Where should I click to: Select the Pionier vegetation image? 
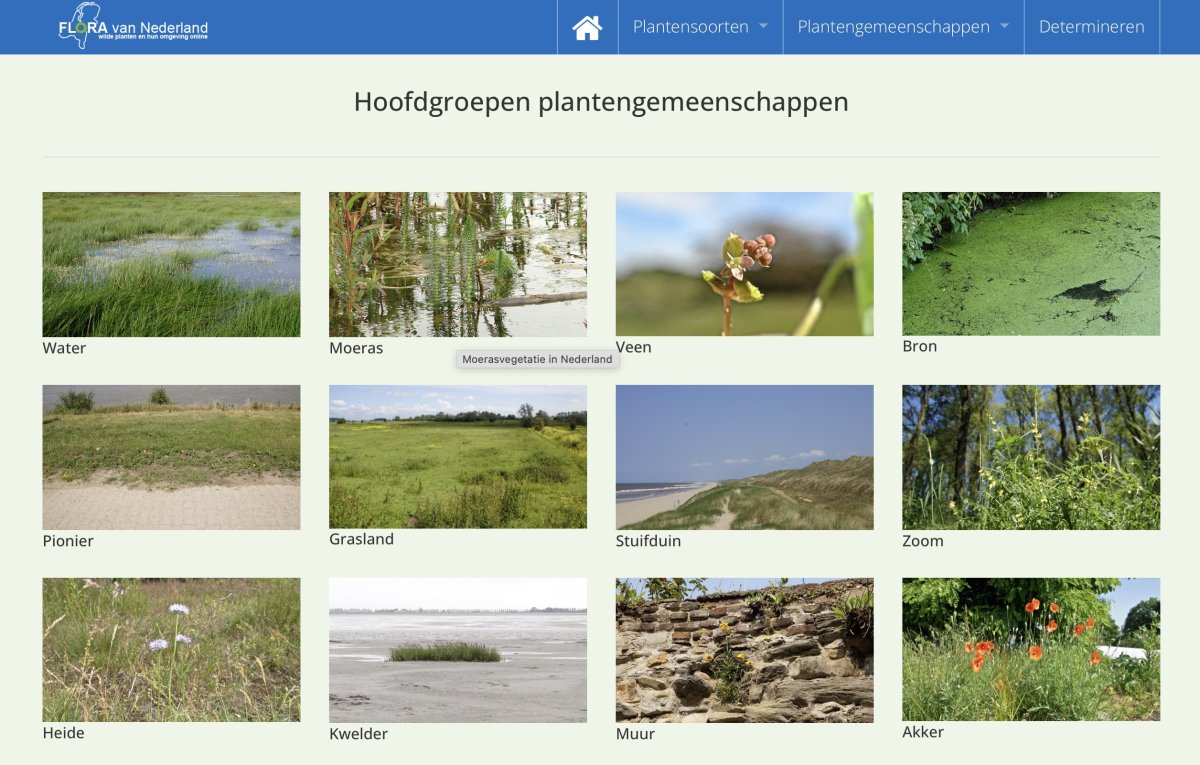[x=171, y=457]
